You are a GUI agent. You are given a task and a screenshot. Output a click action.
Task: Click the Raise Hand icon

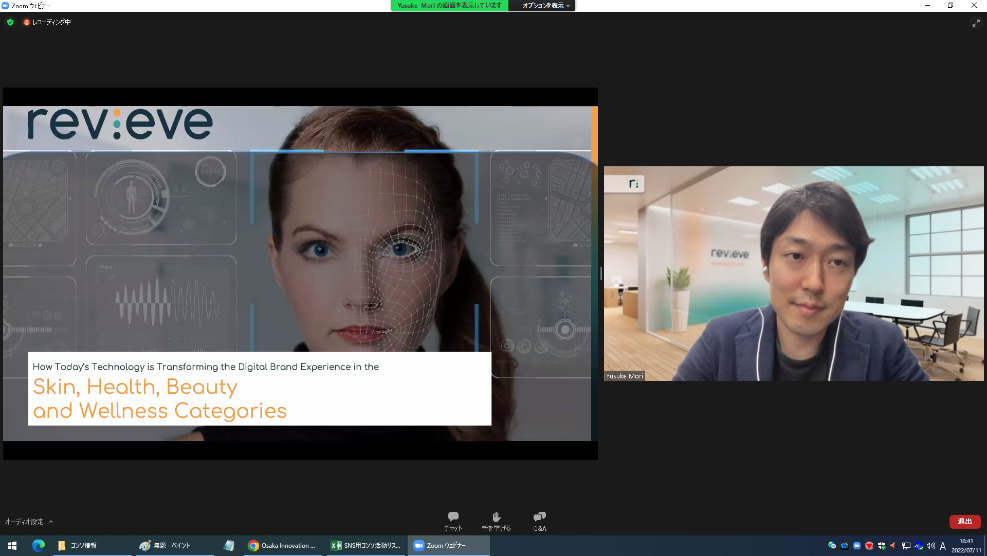coord(496,519)
